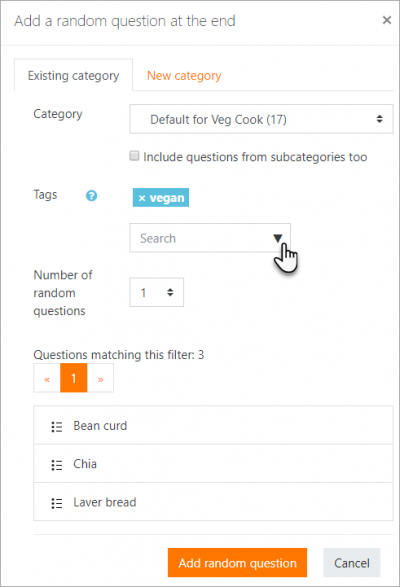Viewport: 400px width, 587px height.
Task: Click the Tags help question mark icon
Action: click(x=91, y=195)
